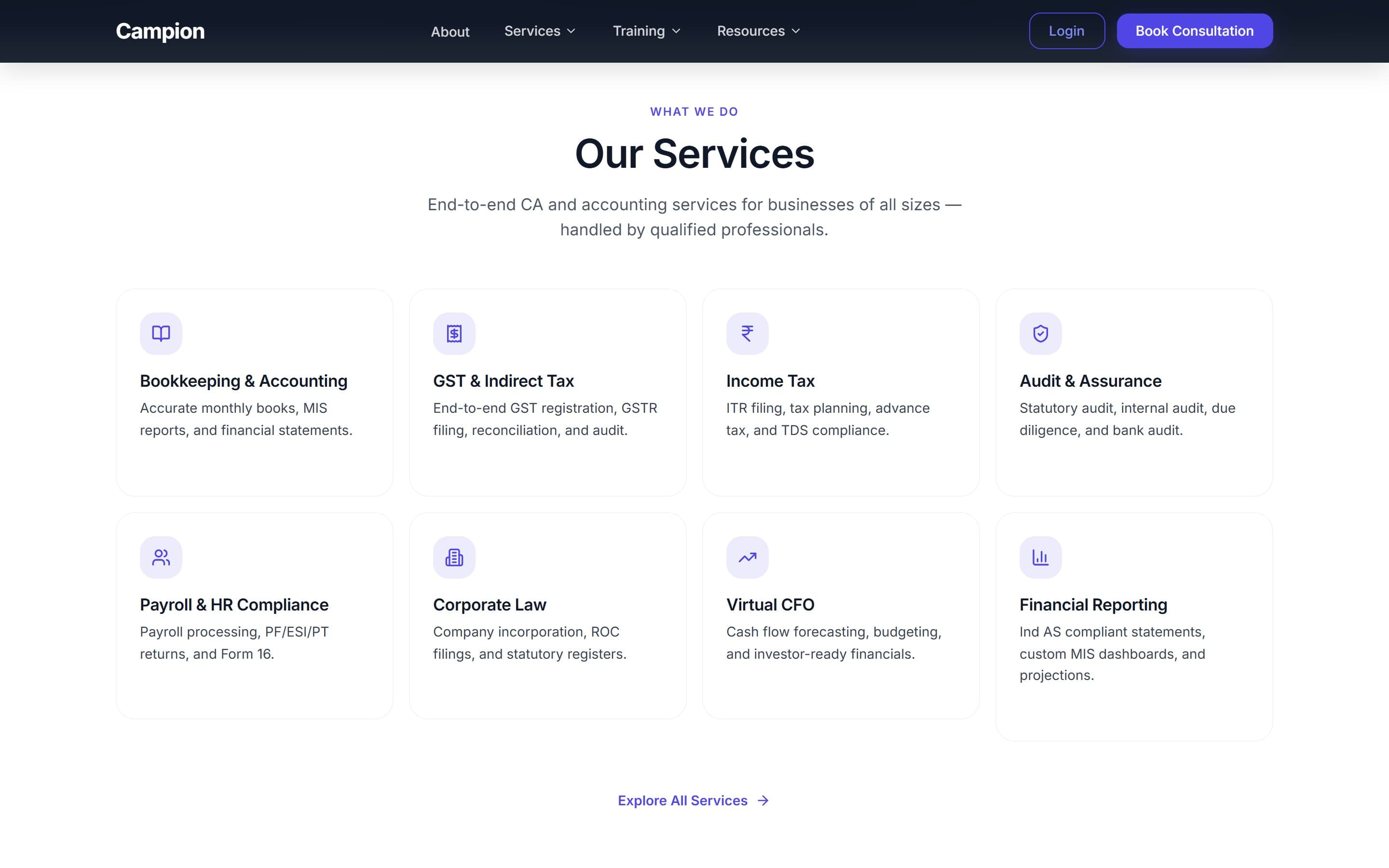Open the About page in navigation
Image resolution: width=1389 pixels, height=868 pixels.
tap(450, 31)
